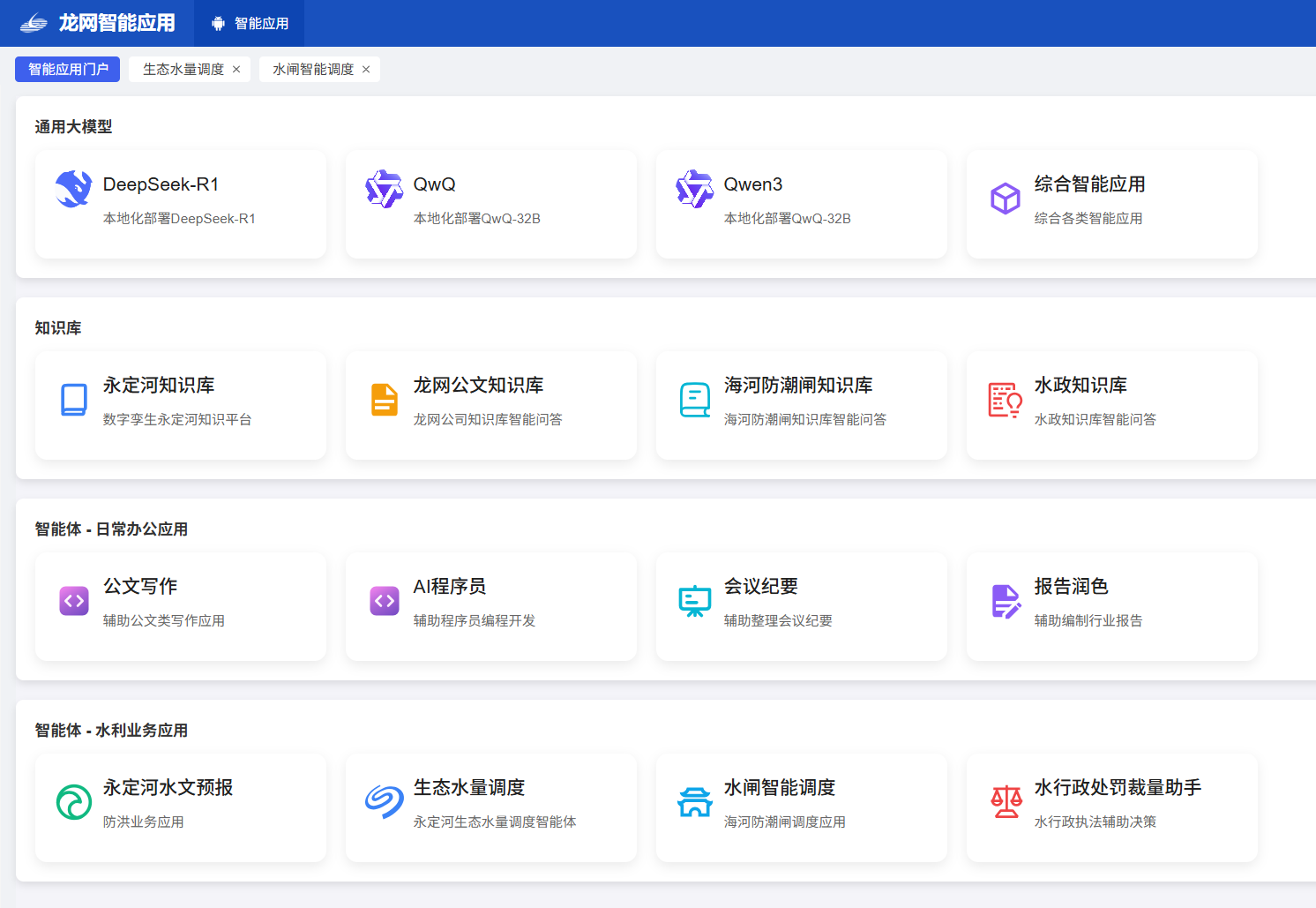This screenshot has width=1316, height=908.
Task: Click the 通用大模型 section heading
Action: (73, 127)
